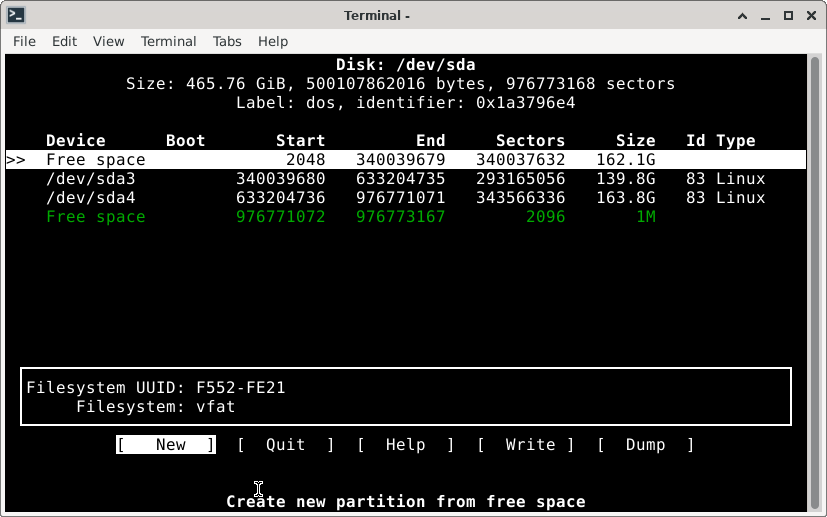827x517 pixels.
Task: Click the keep-on-top arrow window button
Action: 743,15
